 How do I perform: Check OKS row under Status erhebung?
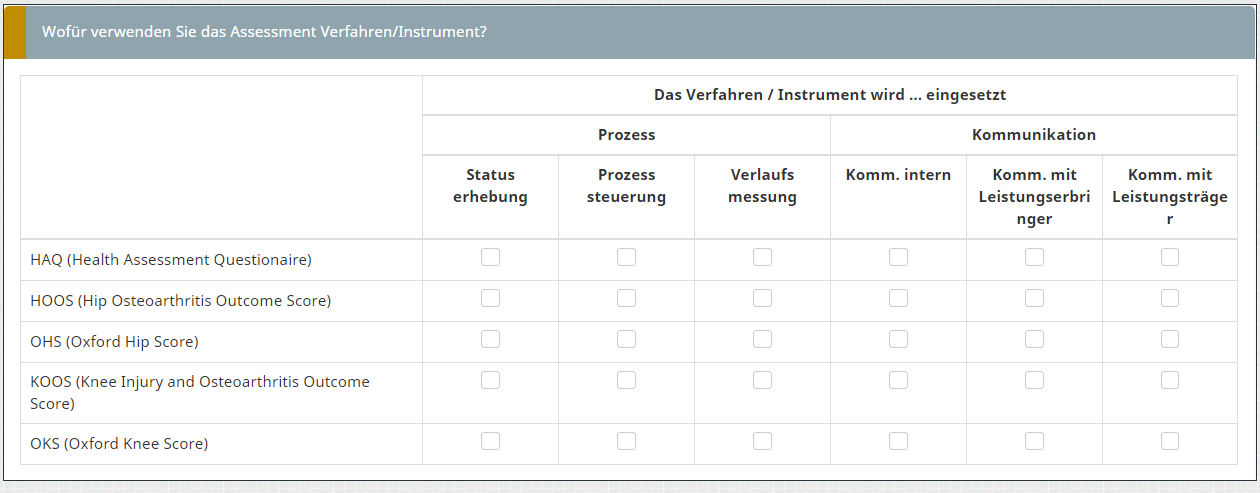490,441
